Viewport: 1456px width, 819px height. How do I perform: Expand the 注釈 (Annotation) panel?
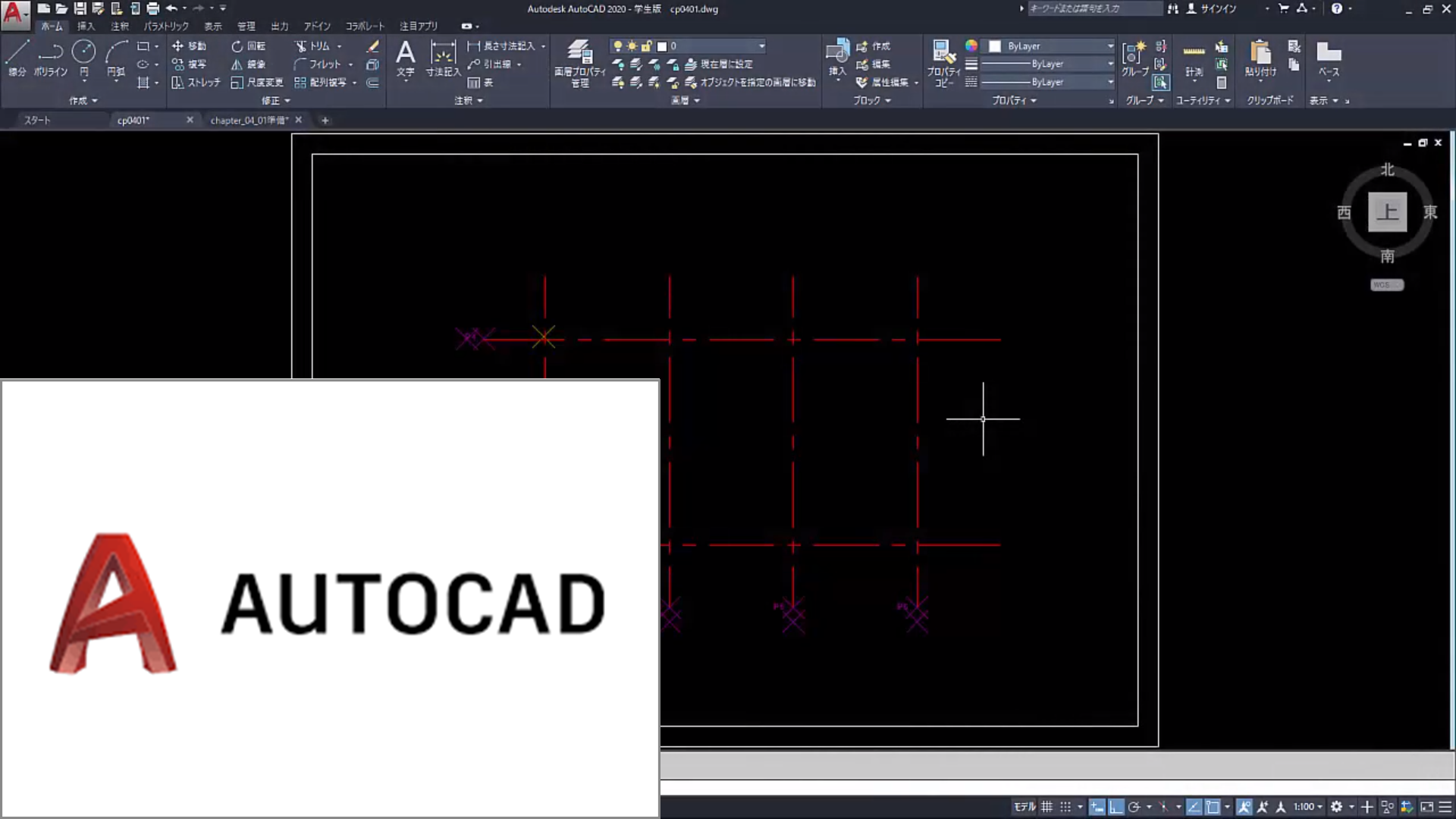coord(469,101)
